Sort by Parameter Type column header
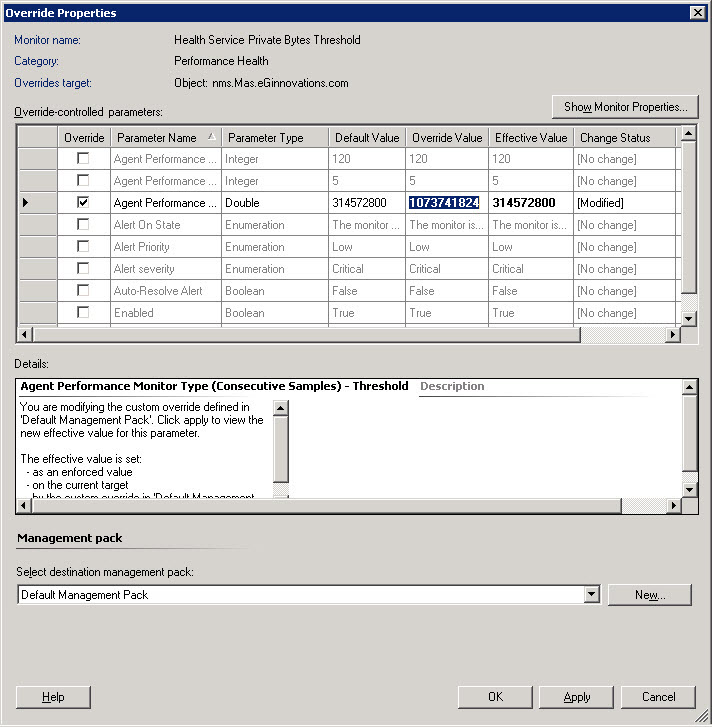712x727 pixels. (275, 138)
